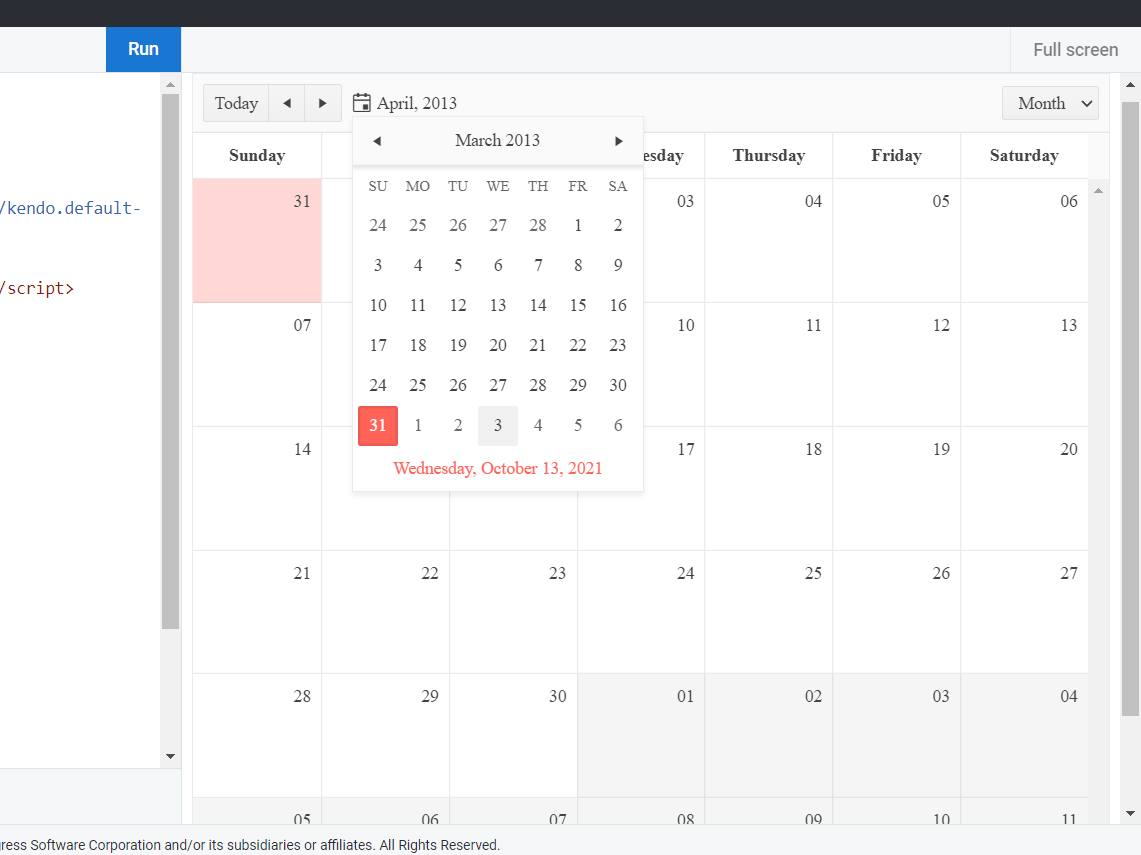Click the March 2013 header to switch views

tap(497, 140)
